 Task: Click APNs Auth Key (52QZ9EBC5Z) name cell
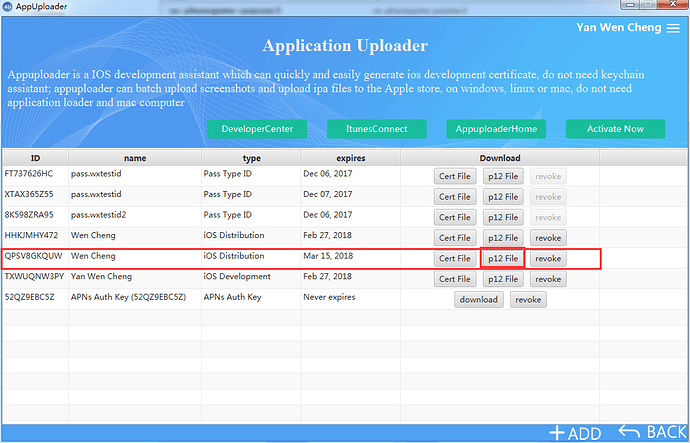click(135, 297)
